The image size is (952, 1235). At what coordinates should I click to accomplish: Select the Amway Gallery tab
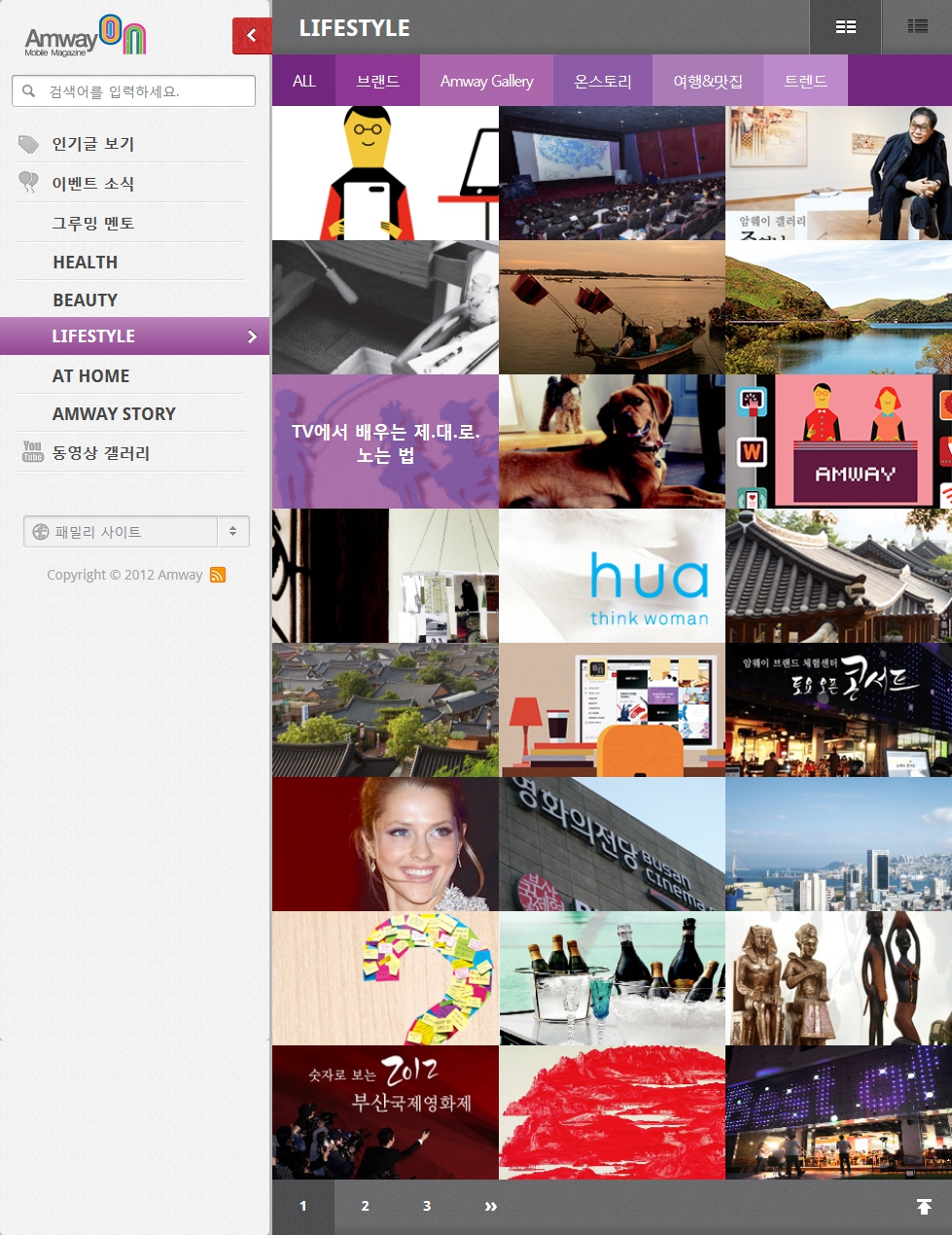pos(486,81)
